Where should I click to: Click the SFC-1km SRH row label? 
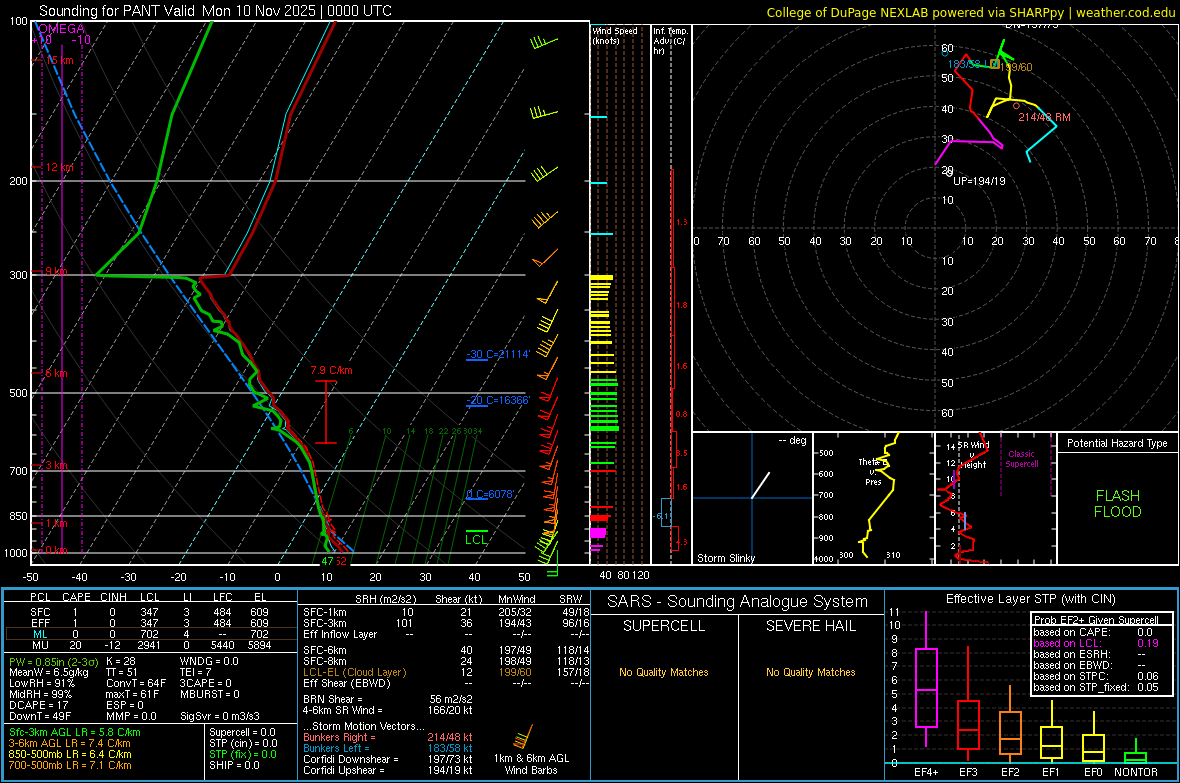point(324,612)
